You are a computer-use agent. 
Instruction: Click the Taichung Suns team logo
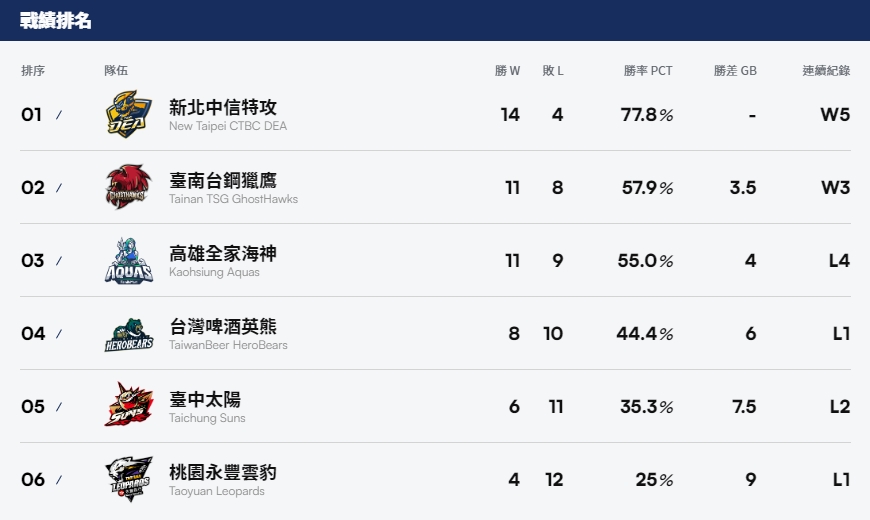pyautogui.click(x=129, y=406)
